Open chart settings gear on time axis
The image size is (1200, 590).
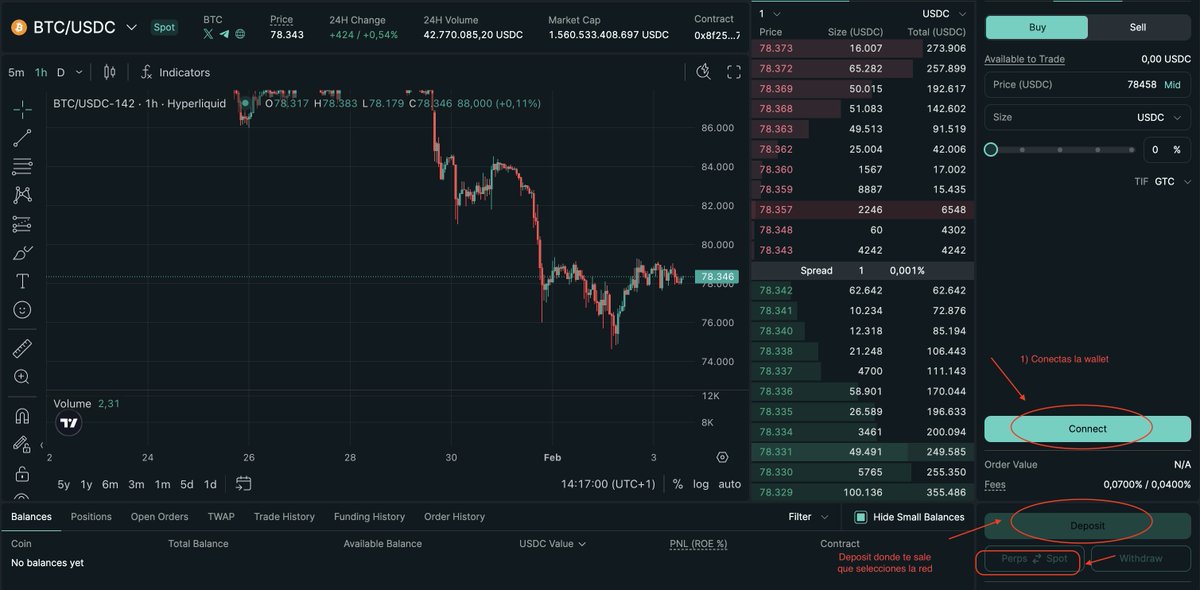coord(723,457)
